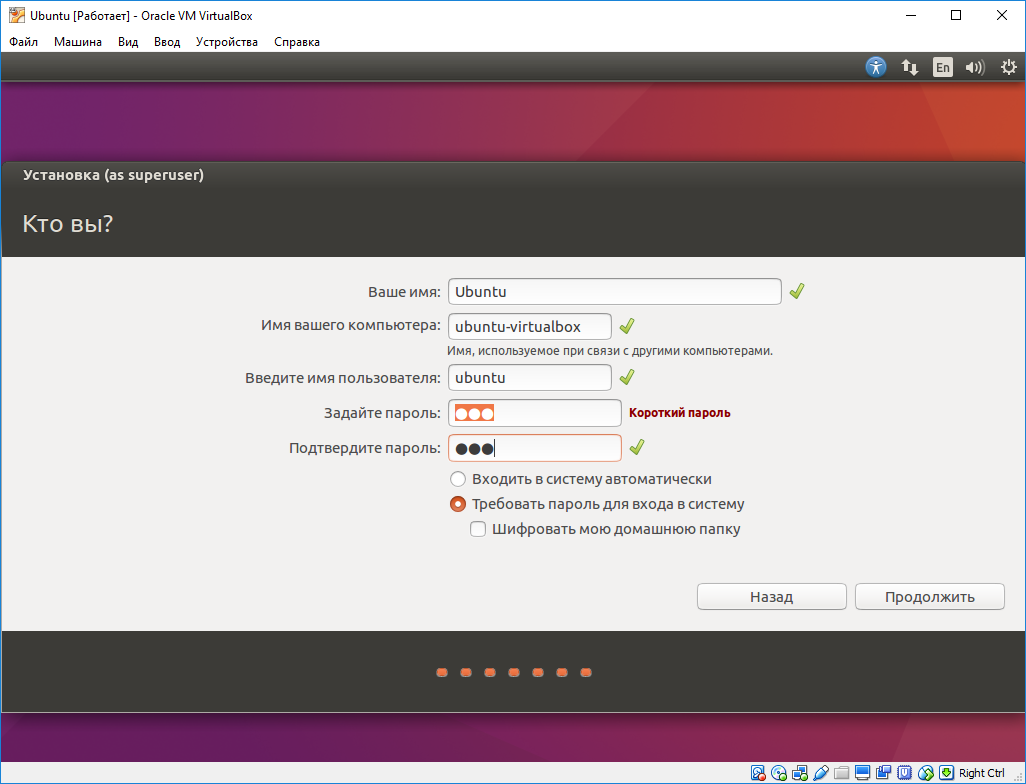Click the CPU chip icon in VirtualBox status bar

(x=904, y=773)
